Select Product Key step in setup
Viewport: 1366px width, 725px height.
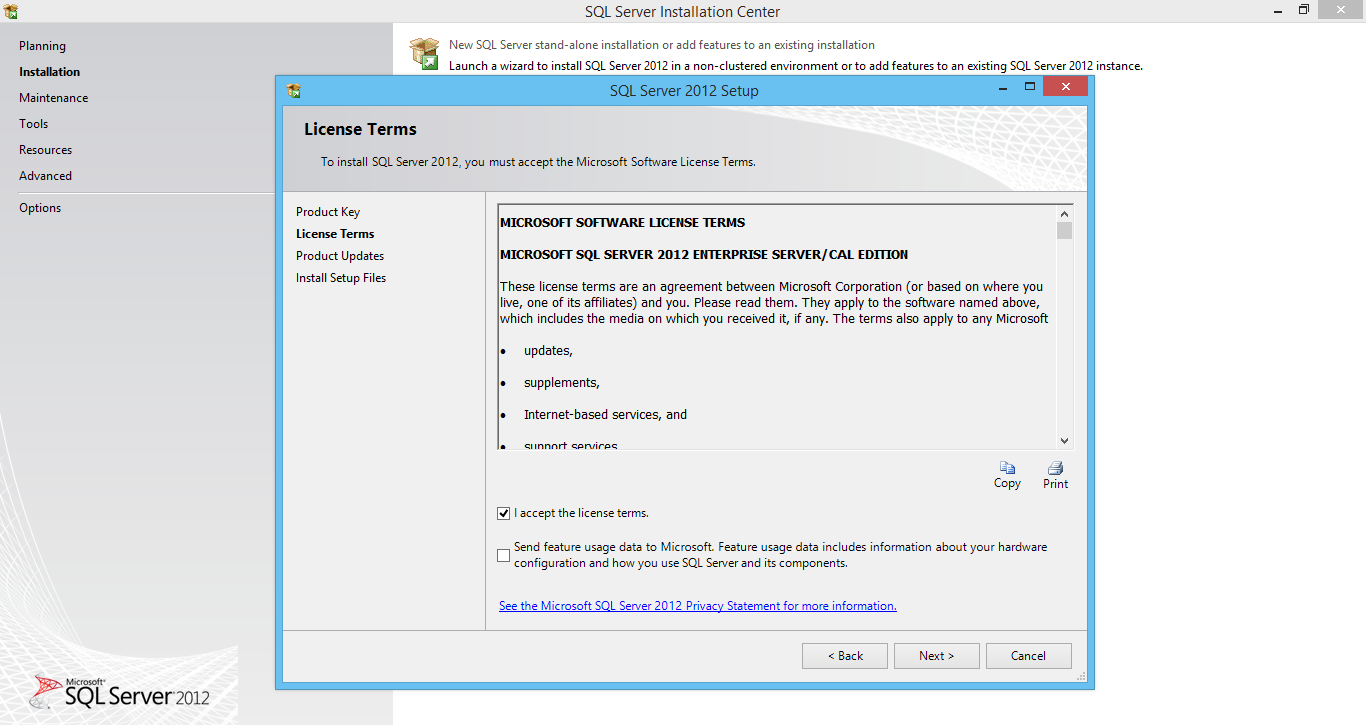pyautogui.click(x=328, y=212)
